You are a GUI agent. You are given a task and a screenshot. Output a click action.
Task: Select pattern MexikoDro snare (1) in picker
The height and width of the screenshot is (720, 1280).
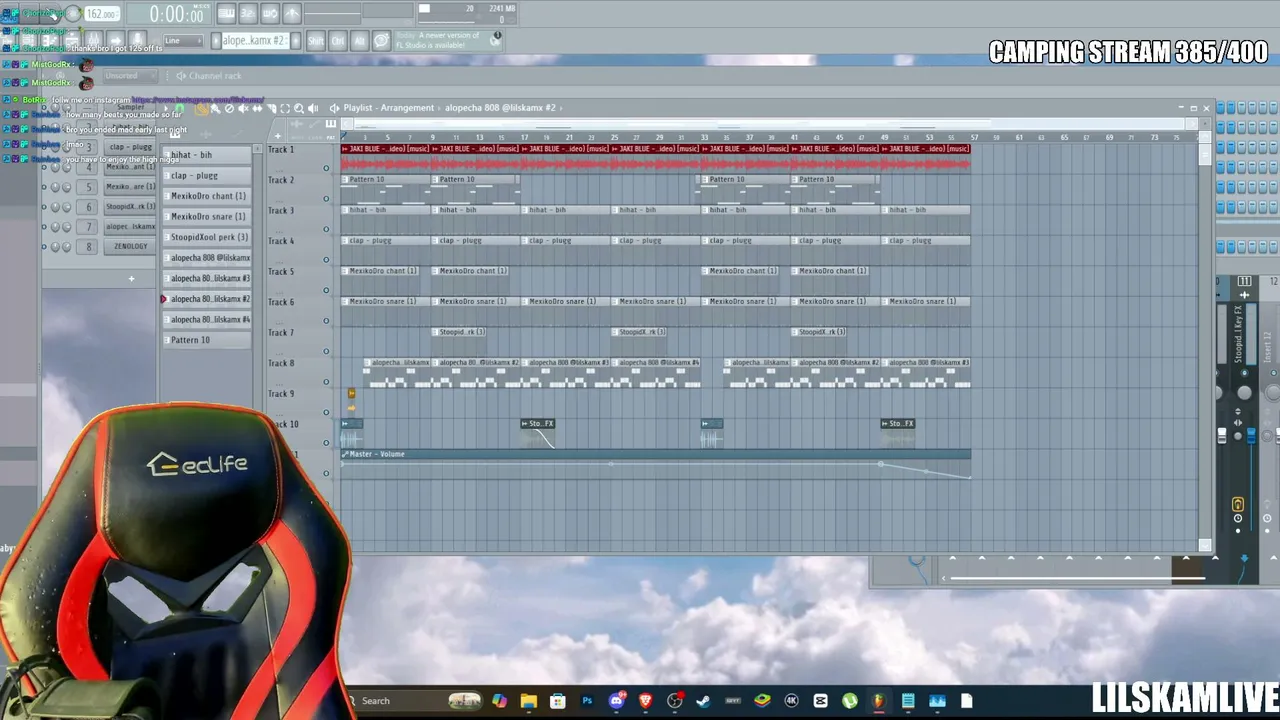pyautogui.click(x=208, y=217)
